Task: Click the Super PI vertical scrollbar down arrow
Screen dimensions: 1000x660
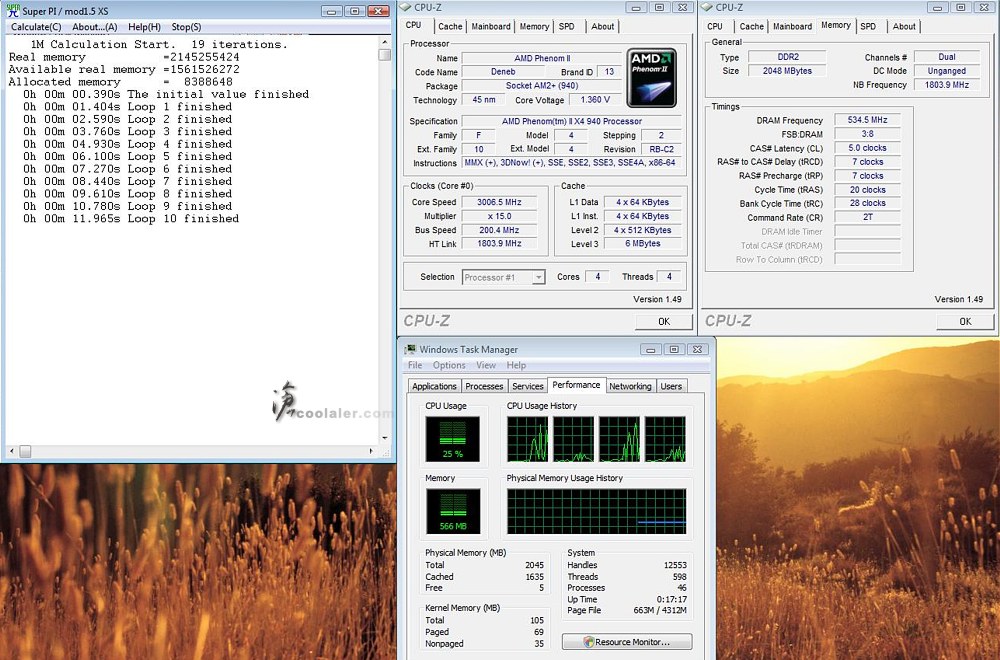Action: click(385, 438)
